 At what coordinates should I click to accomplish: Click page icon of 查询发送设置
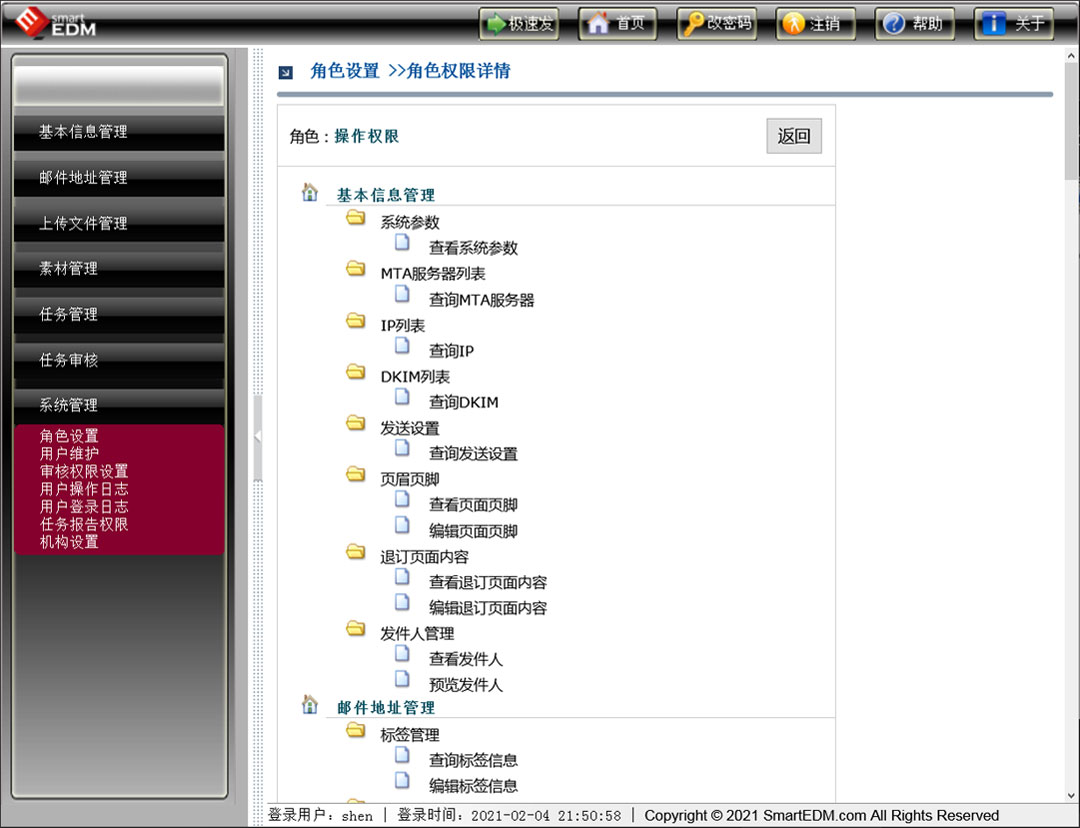[x=402, y=448]
